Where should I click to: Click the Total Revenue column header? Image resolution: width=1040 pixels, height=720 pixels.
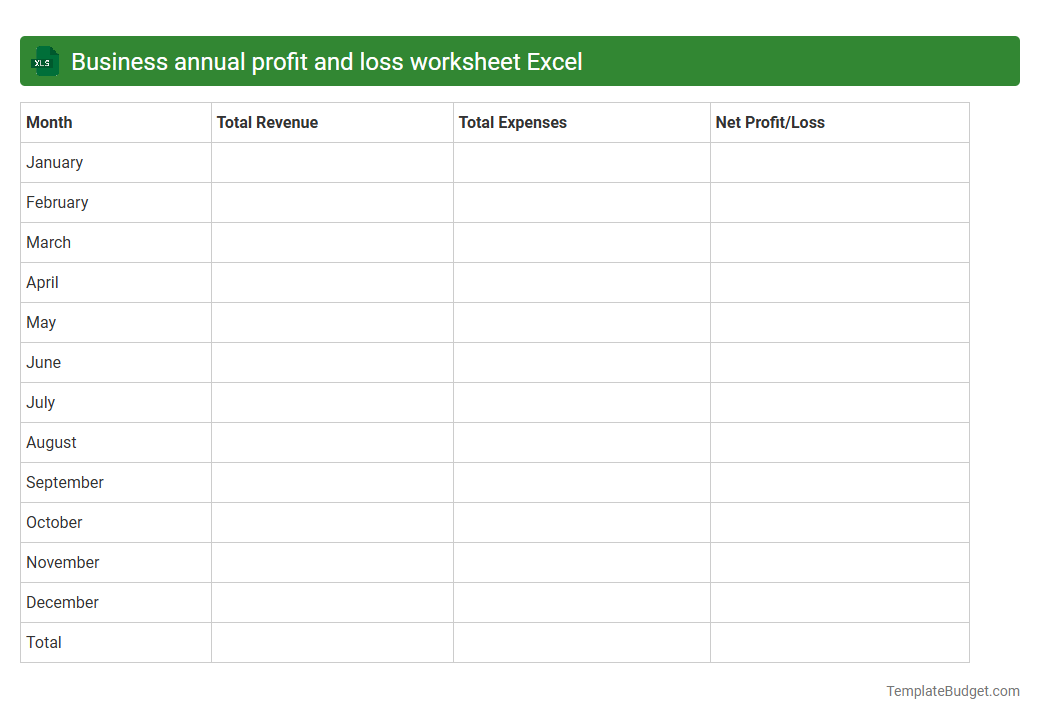266,122
